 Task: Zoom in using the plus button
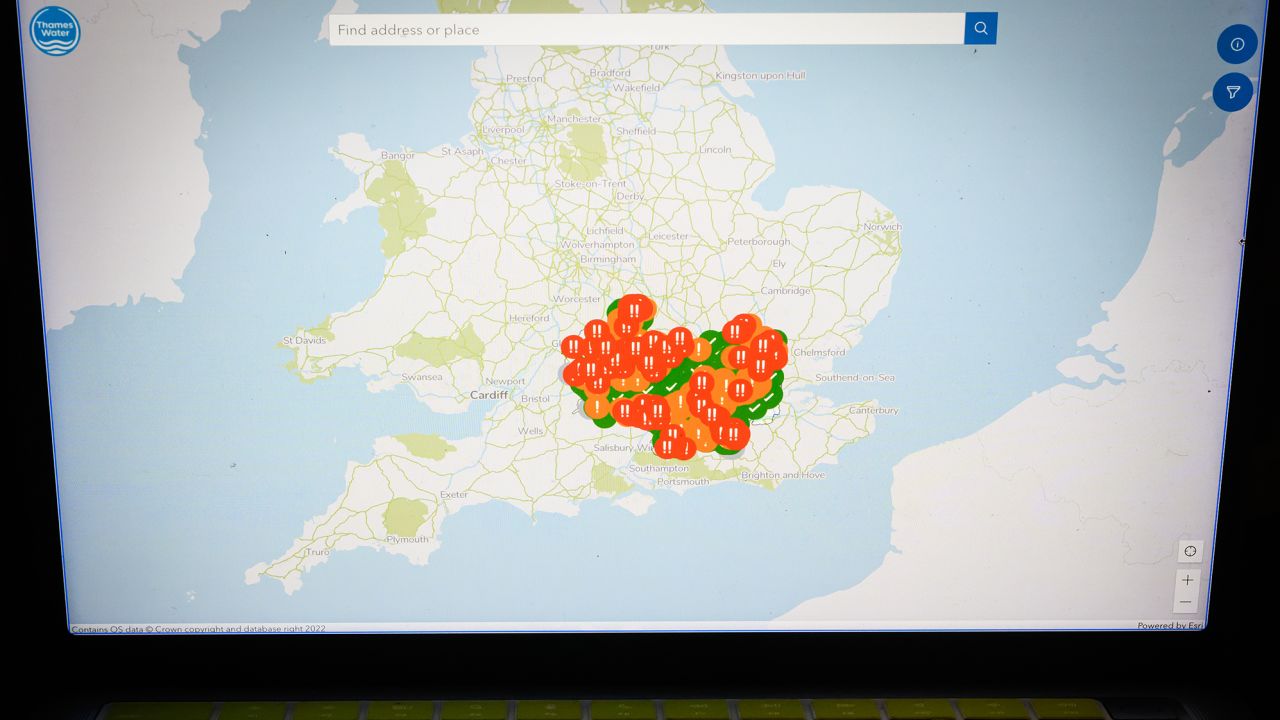tap(1187, 580)
